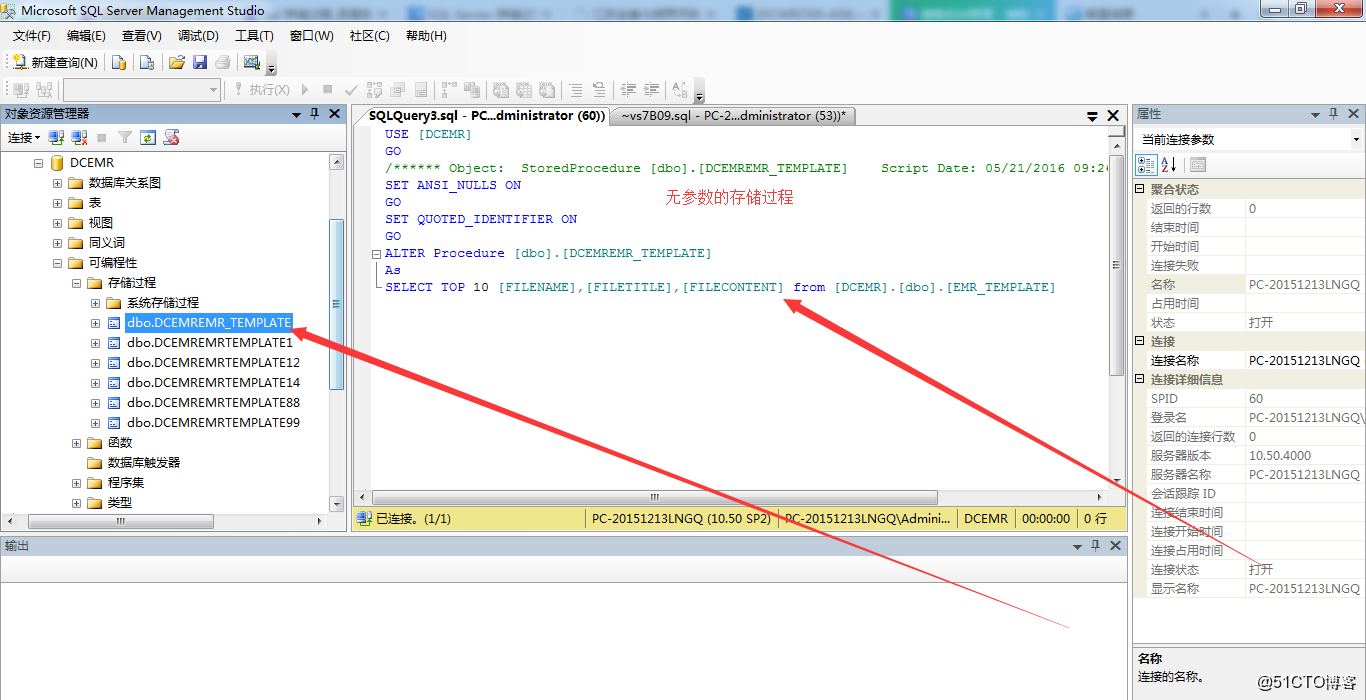
Task: Open the 工具(T) menu
Action: click(x=254, y=36)
